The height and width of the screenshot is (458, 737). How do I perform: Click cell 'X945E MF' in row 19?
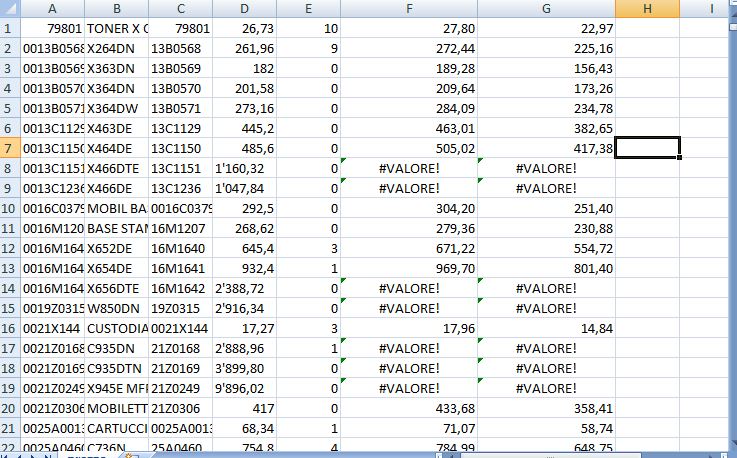[x=117, y=388]
